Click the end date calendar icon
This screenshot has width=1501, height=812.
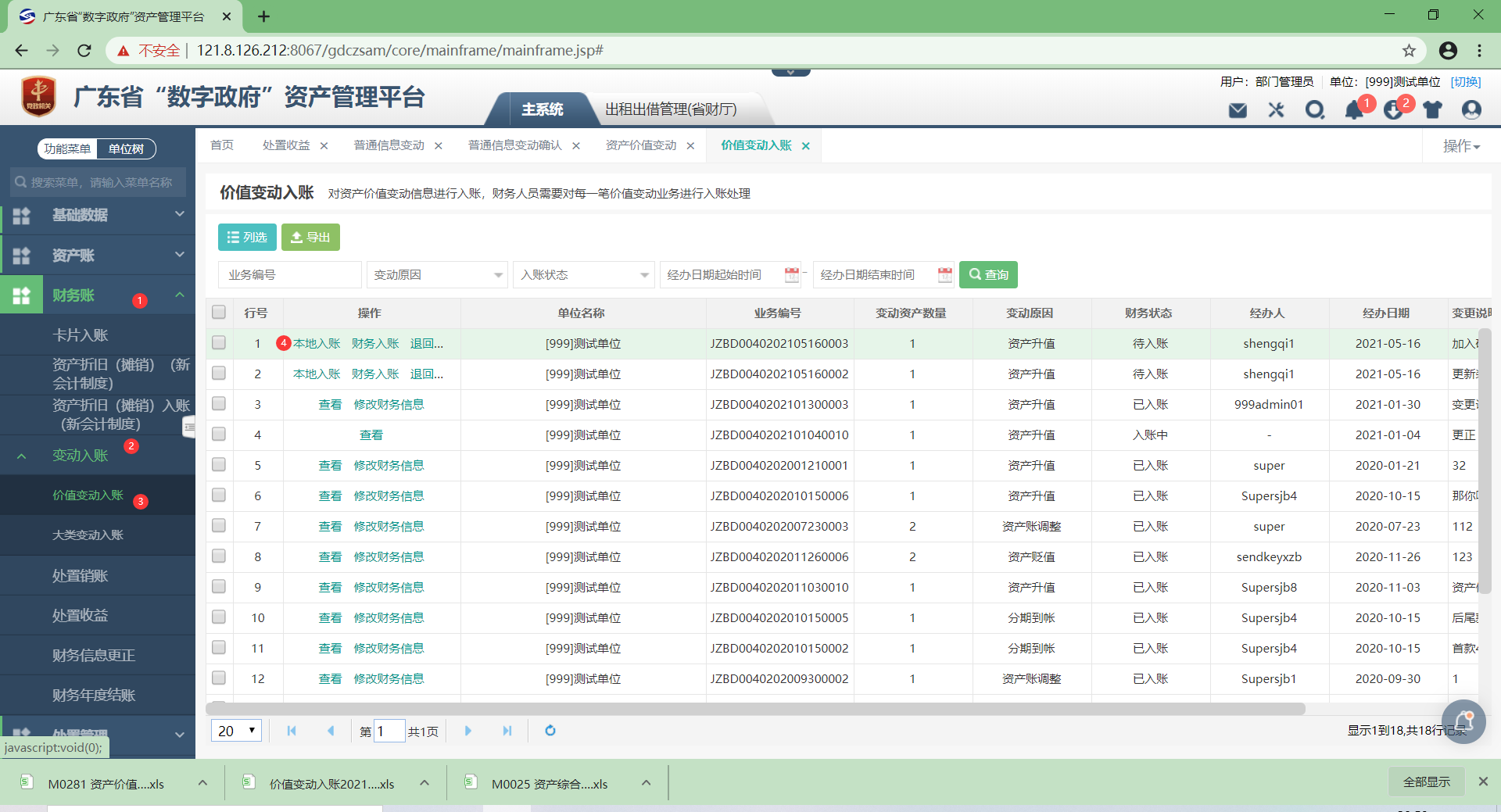[x=945, y=274]
